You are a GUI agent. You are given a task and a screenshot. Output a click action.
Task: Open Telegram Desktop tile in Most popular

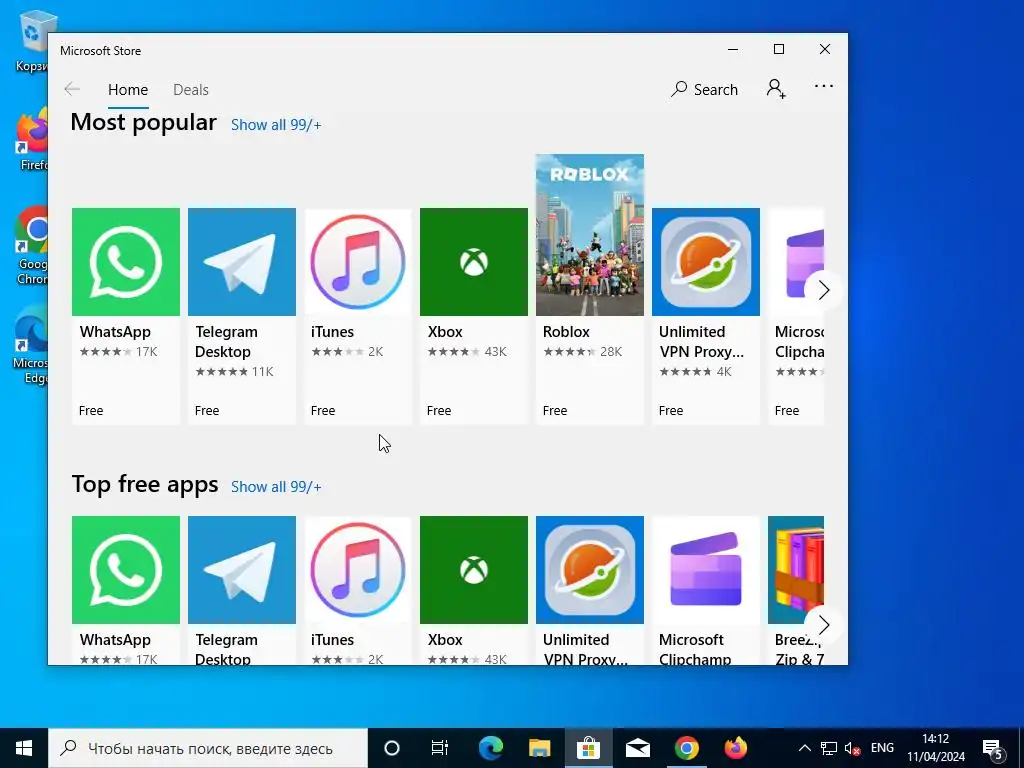(x=242, y=316)
